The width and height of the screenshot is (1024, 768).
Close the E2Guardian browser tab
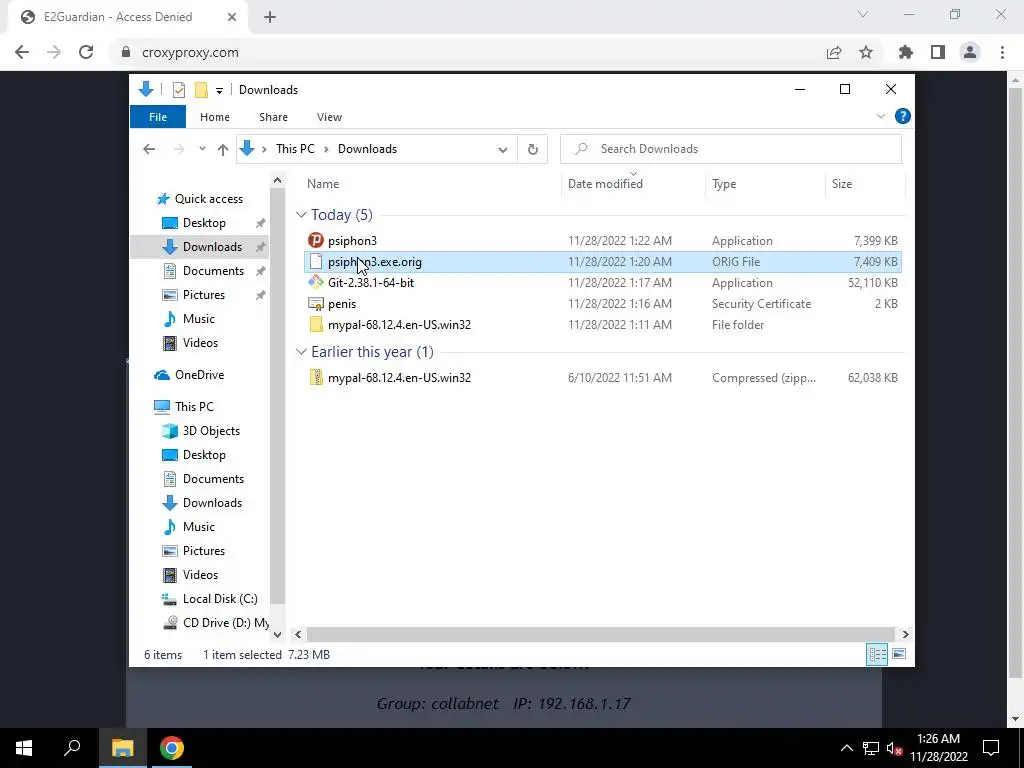(232, 17)
